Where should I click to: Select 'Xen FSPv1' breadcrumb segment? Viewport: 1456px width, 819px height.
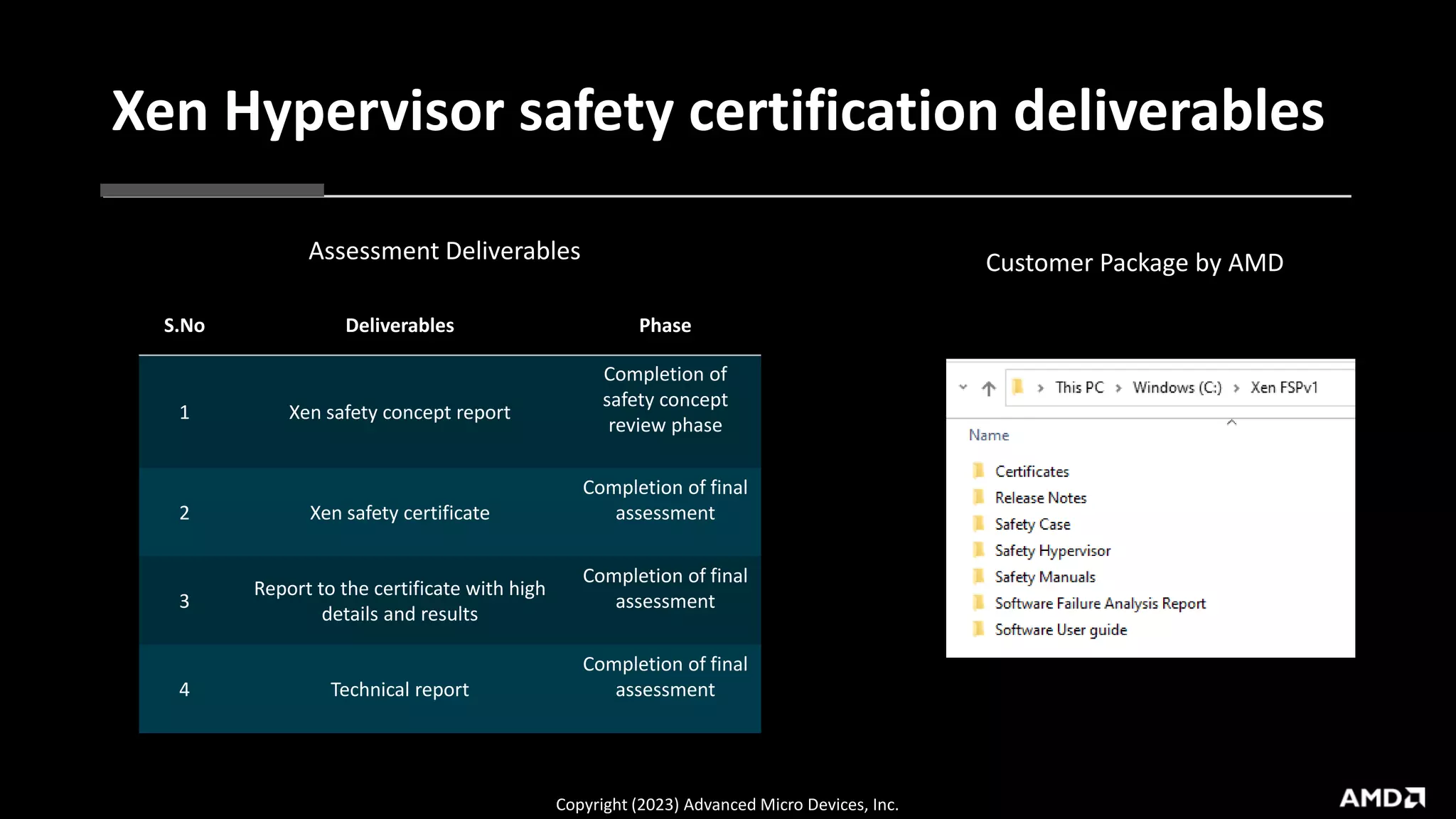(x=1284, y=387)
